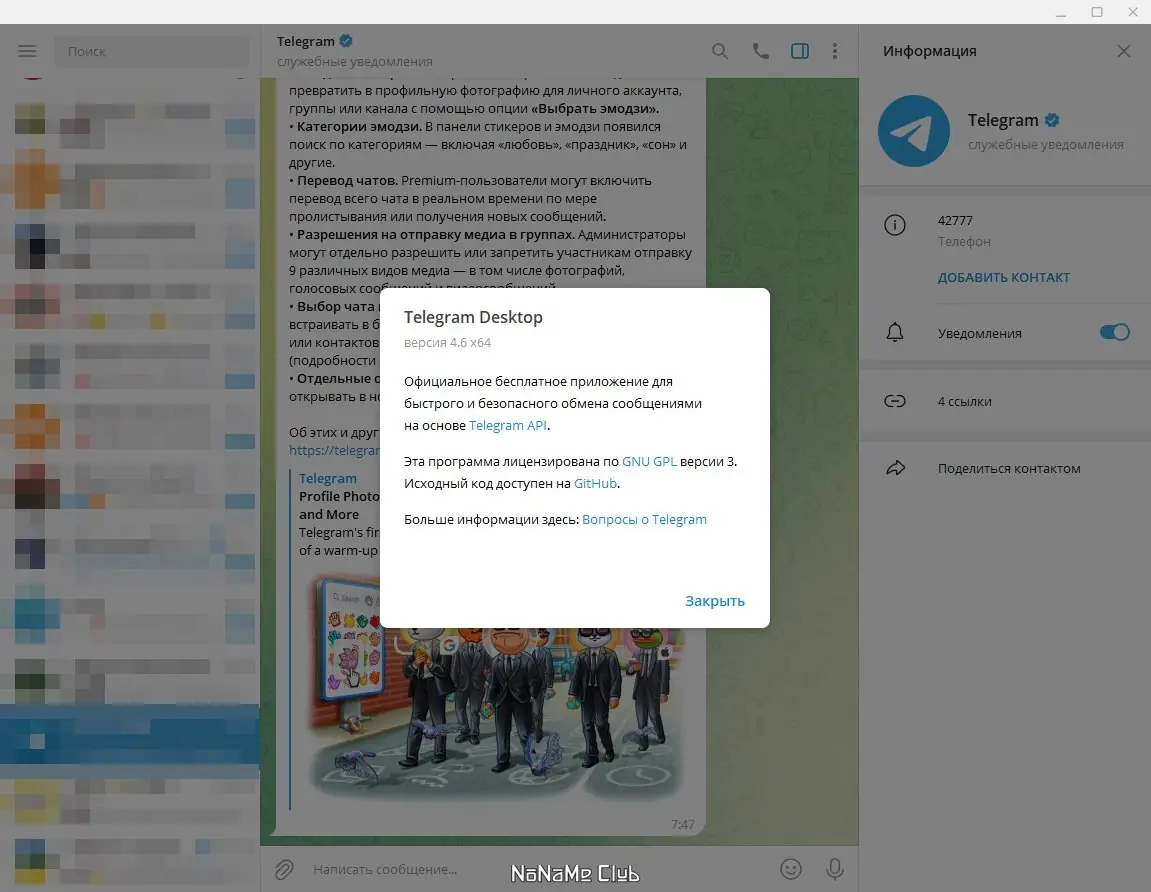This screenshot has width=1151, height=892.
Task: Toggle the Уведомления switch off
Action: pos(1113,331)
